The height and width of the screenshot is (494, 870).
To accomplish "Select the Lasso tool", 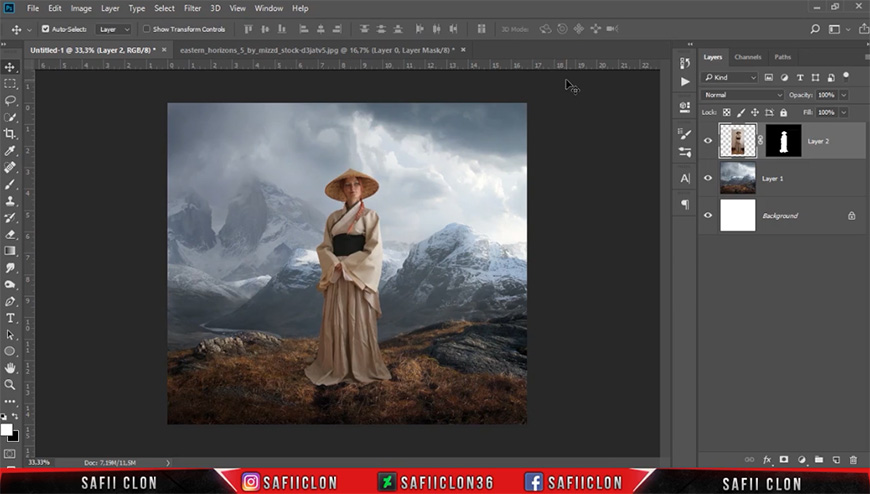I will tap(10, 100).
